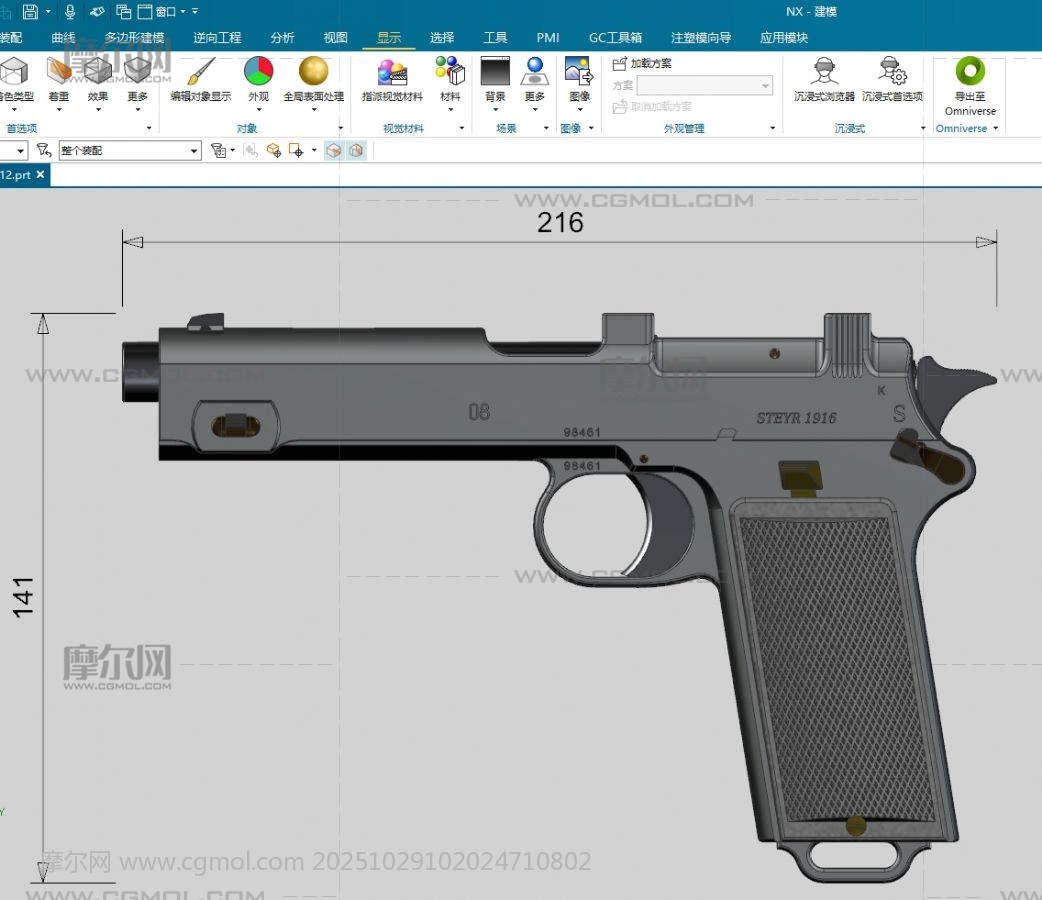Open the Global Surface Treatment (全局表面处理) gold sphere

313,72
